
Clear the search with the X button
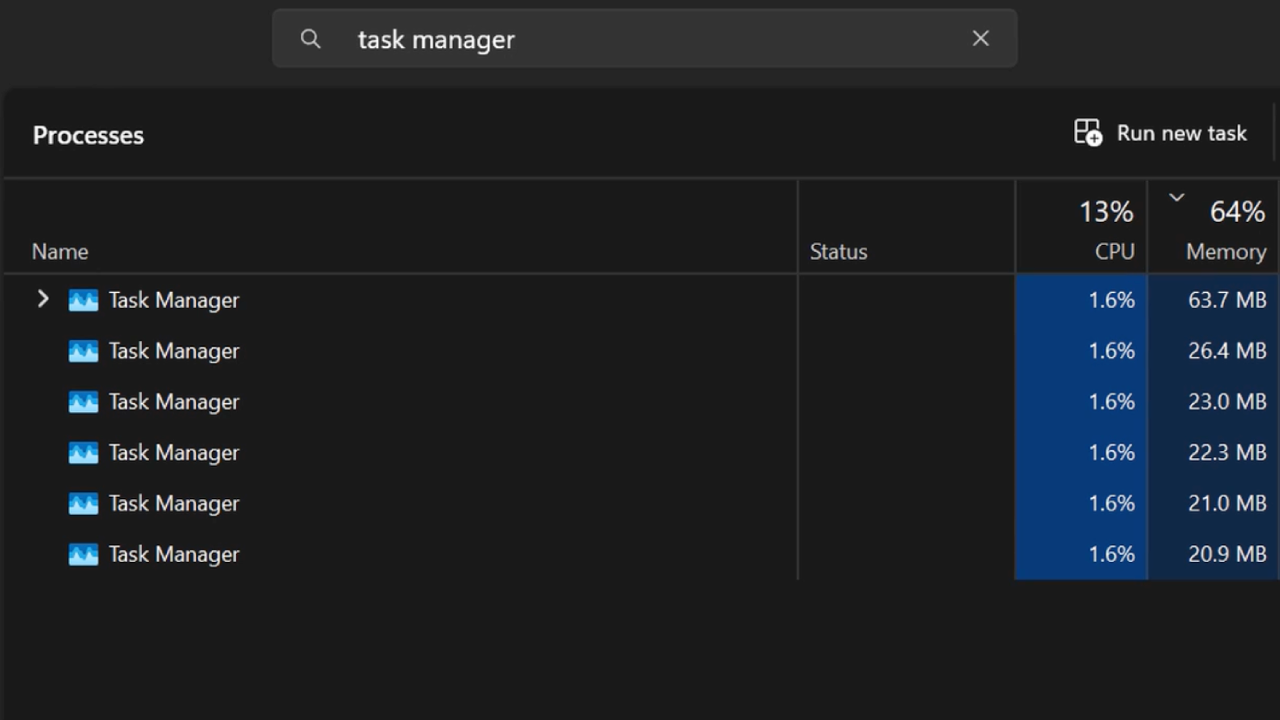coord(980,38)
